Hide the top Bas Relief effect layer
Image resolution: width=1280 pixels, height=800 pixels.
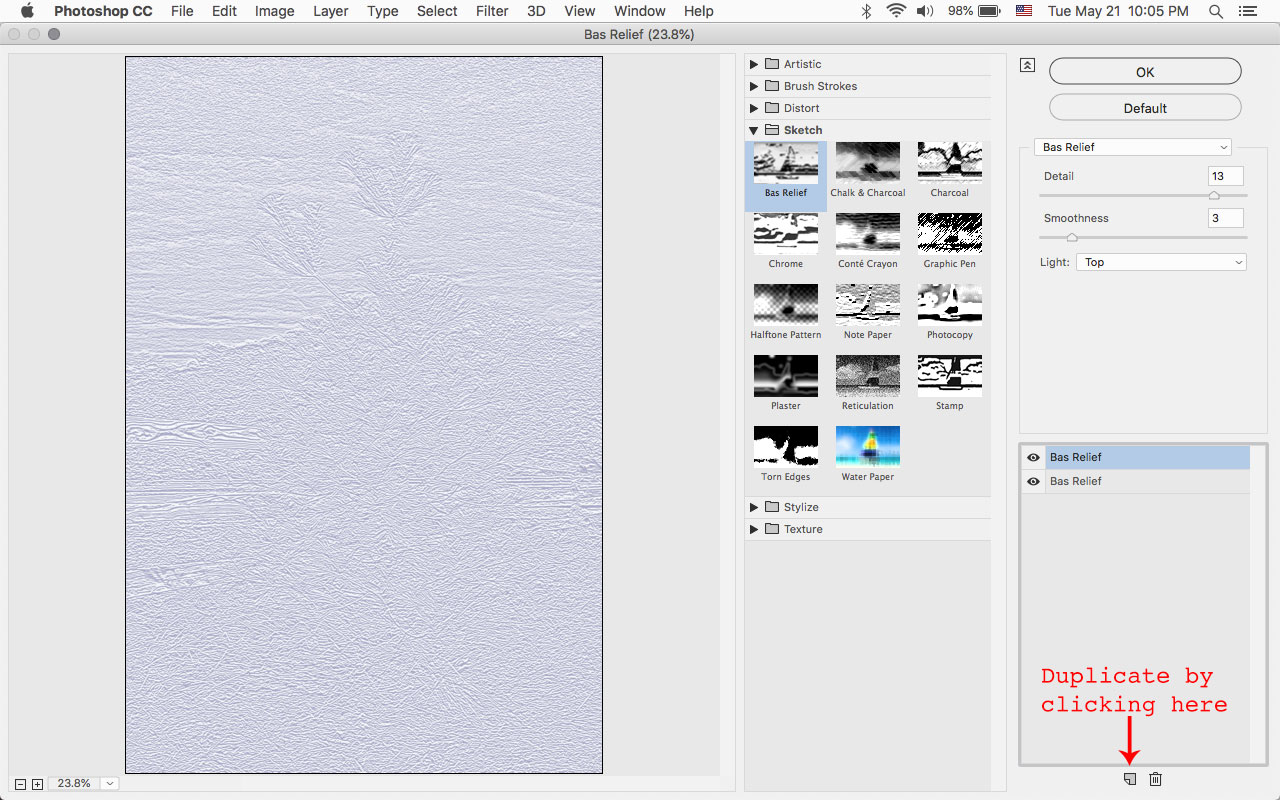point(1033,457)
